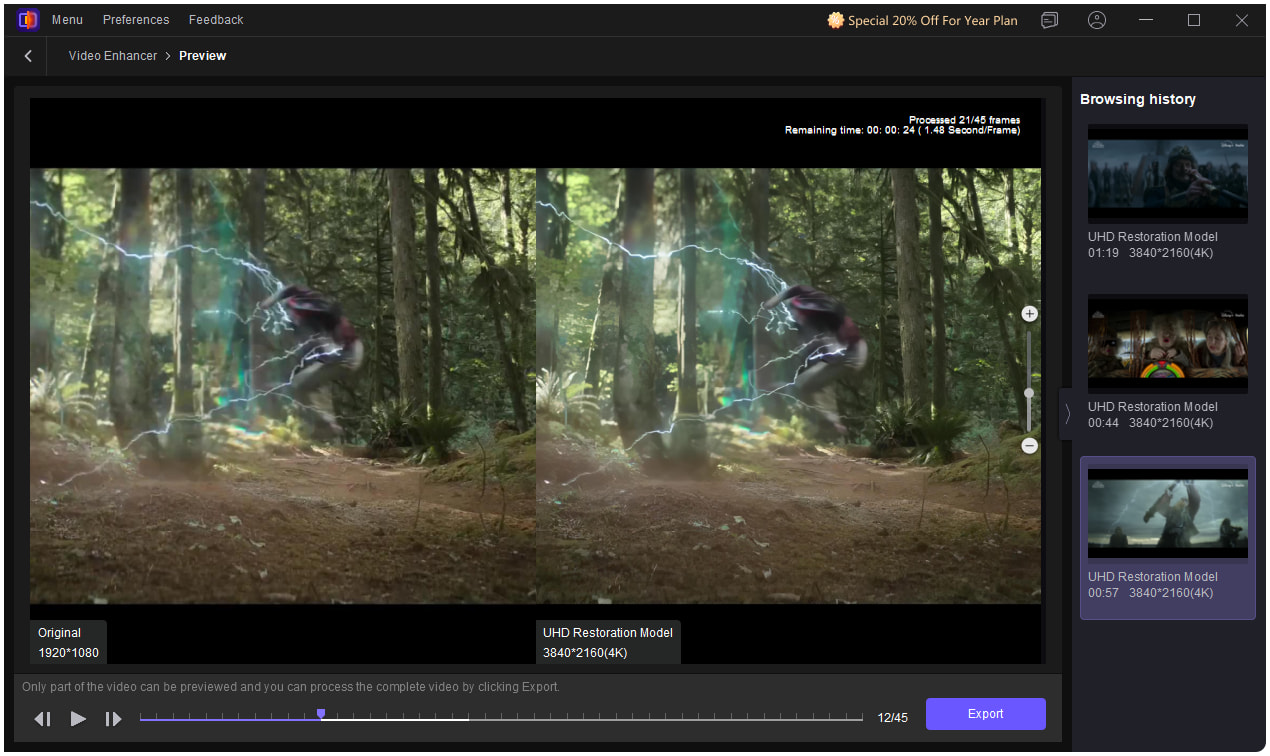Play the preview video

tap(78, 718)
